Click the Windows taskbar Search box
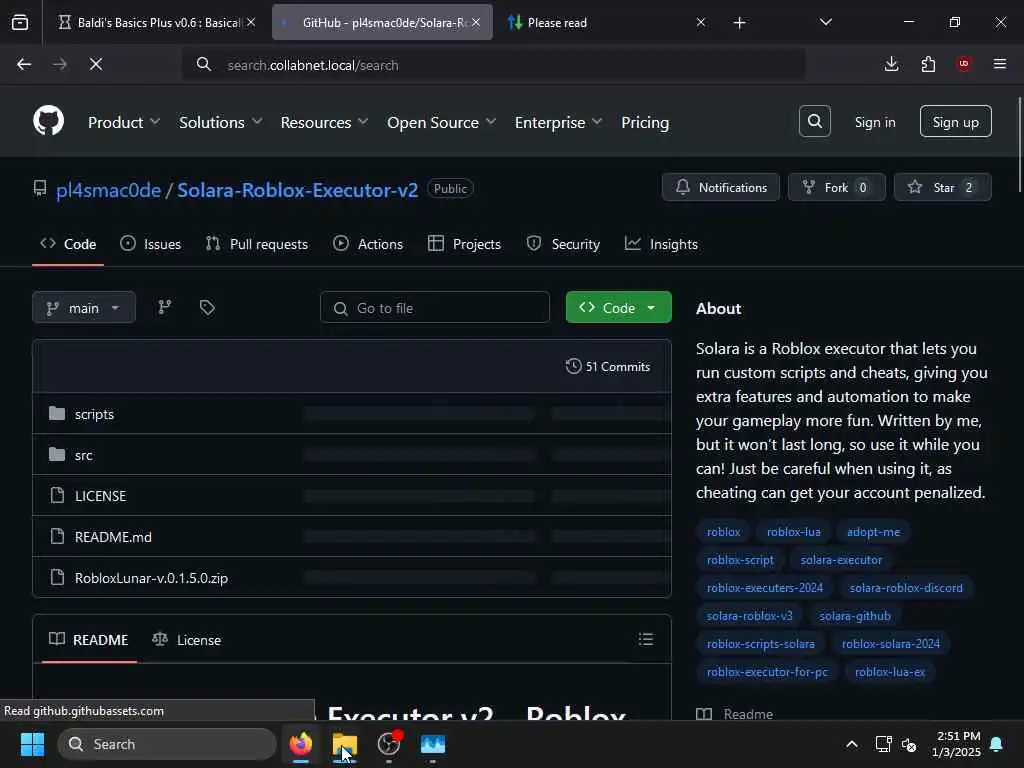Screen dimensions: 1024x768 point(167,744)
